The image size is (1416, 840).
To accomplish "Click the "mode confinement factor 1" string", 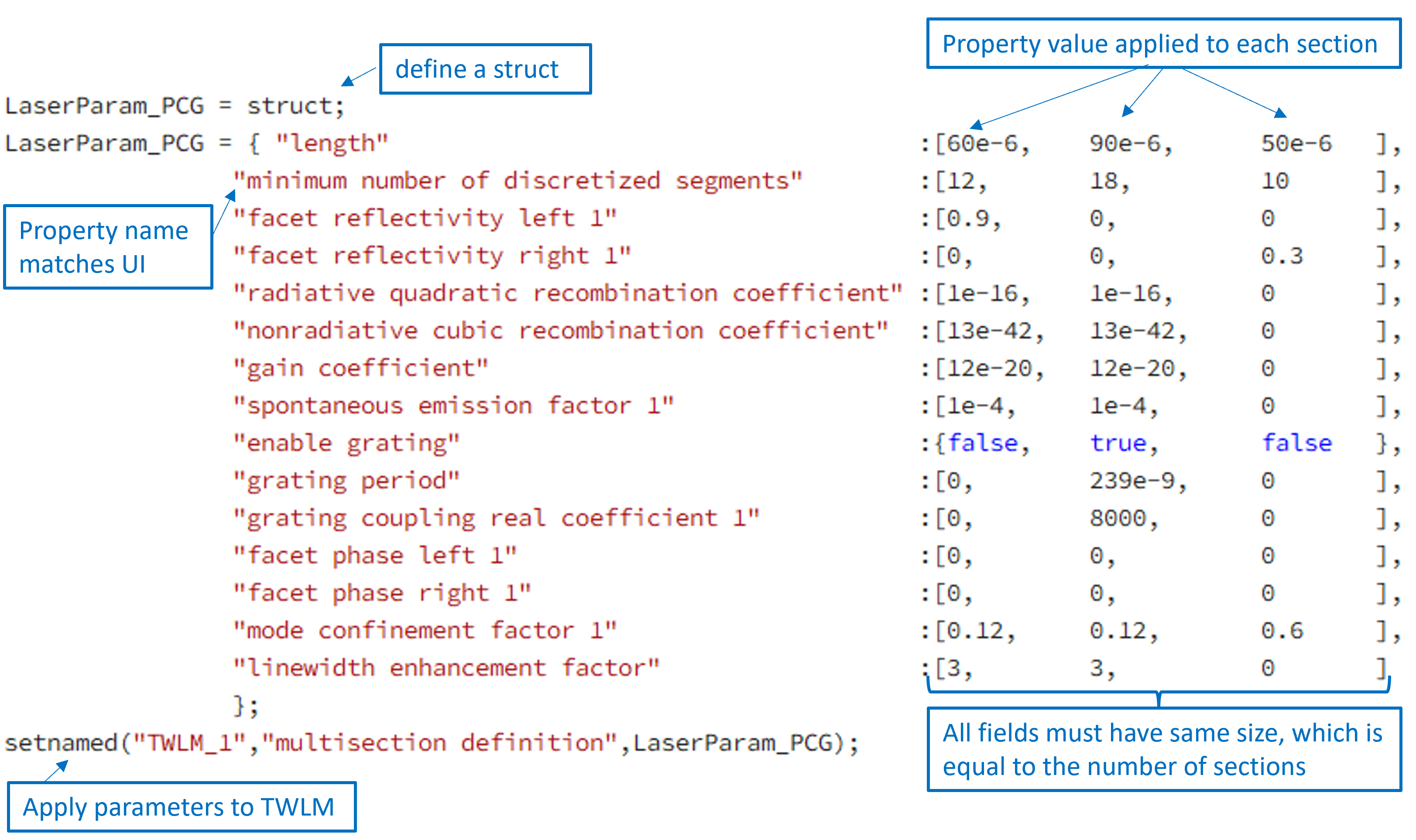I will point(425,631).
